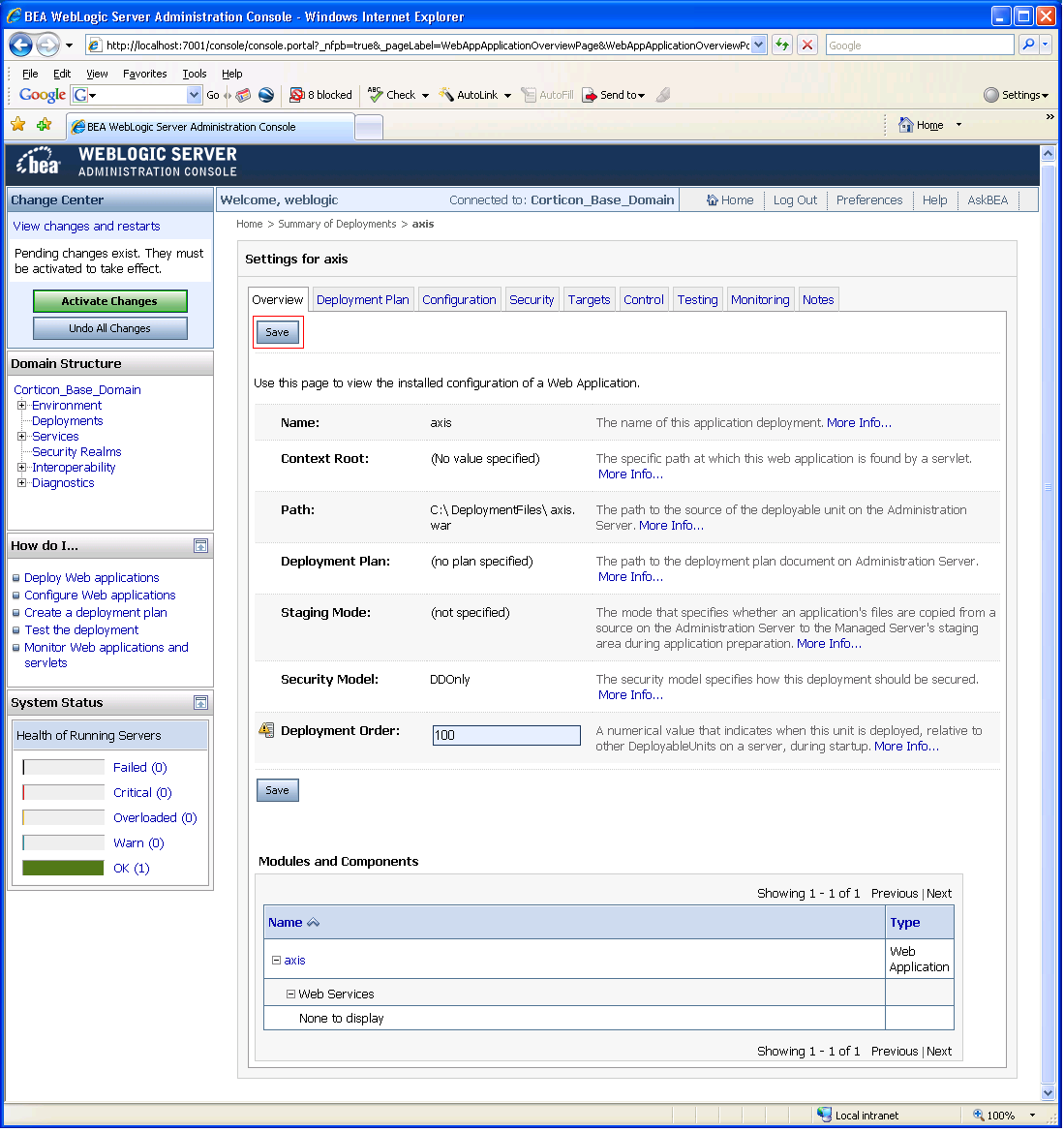The width and height of the screenshot is (1064, 1132).
Task: Expand the Interoperability tree node
Action: pyautogui.click(x=21, y=468)
